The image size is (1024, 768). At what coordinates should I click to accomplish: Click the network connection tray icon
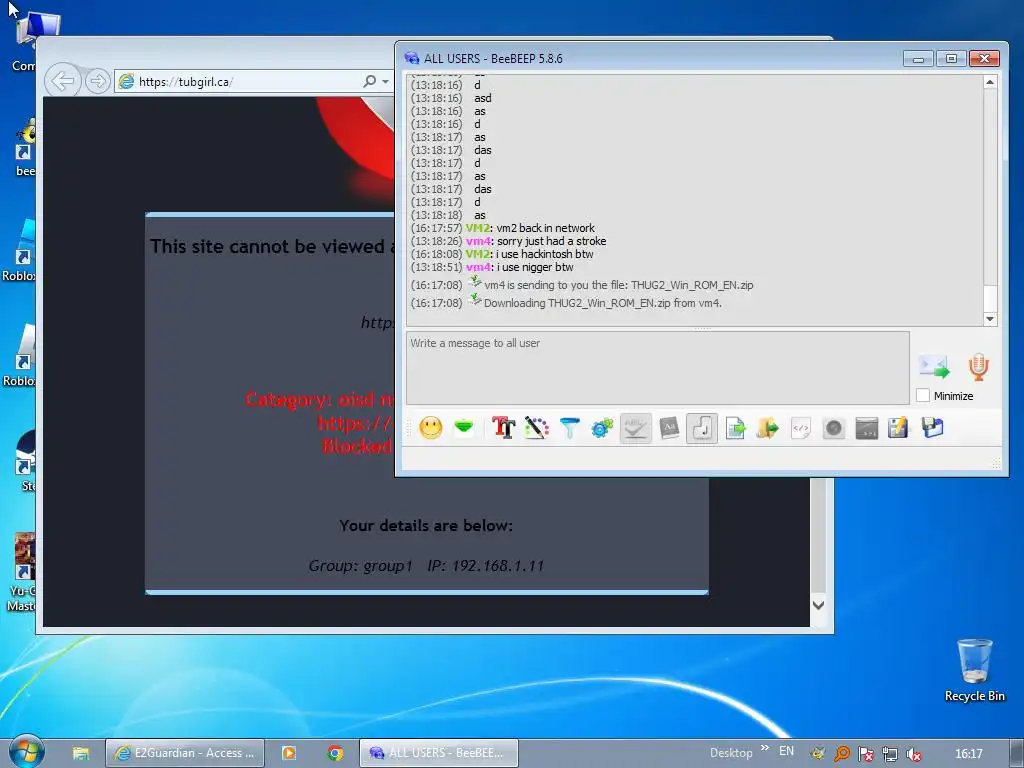tap(889, 754)
